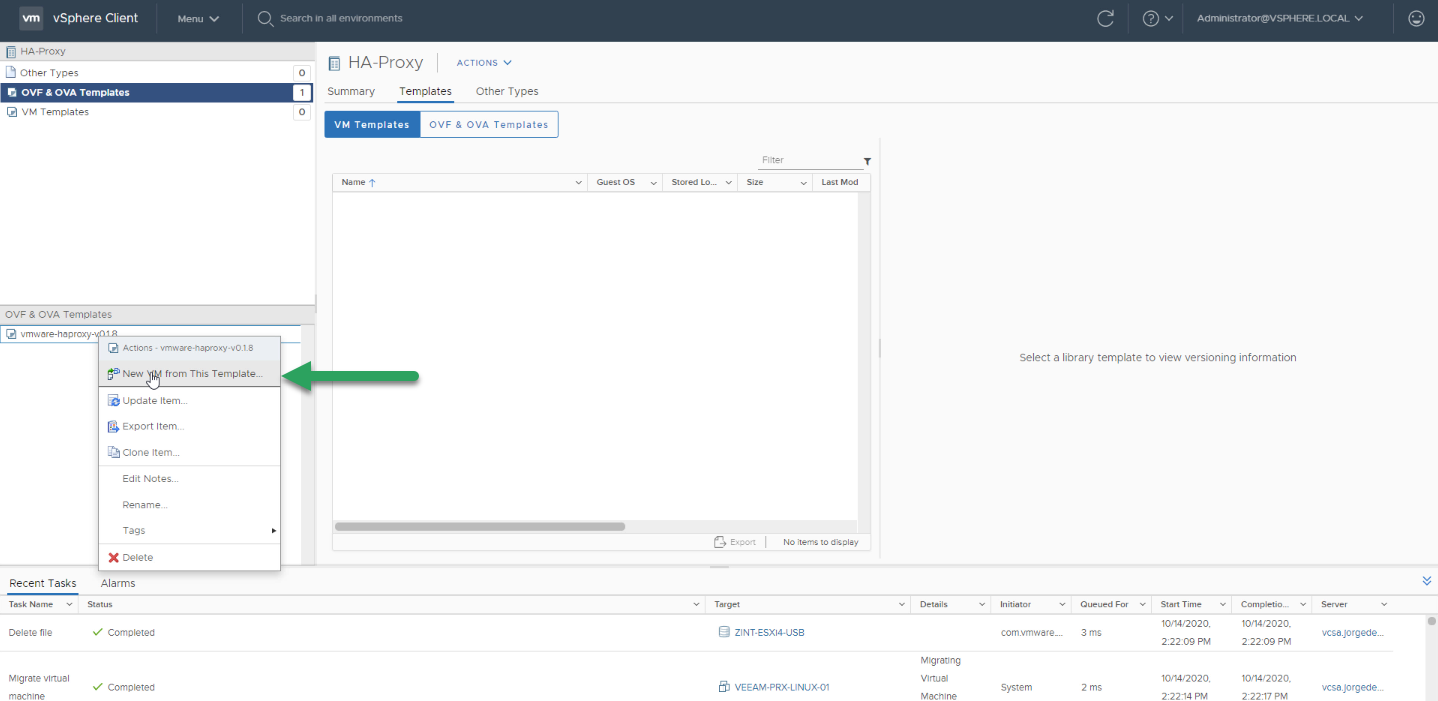Select Other Types in sidebar
Viewport: 1438px width, 701px height.
pos(157,72)
